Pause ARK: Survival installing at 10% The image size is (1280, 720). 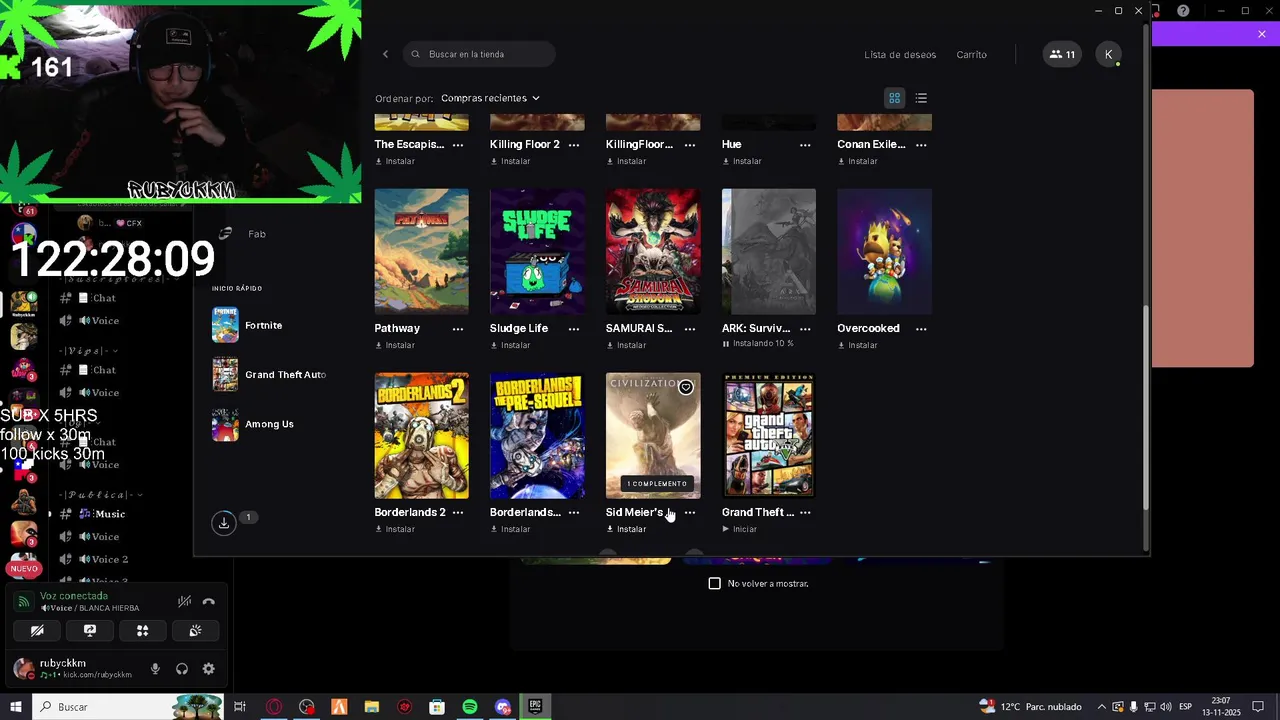click(x=757, y=343)
